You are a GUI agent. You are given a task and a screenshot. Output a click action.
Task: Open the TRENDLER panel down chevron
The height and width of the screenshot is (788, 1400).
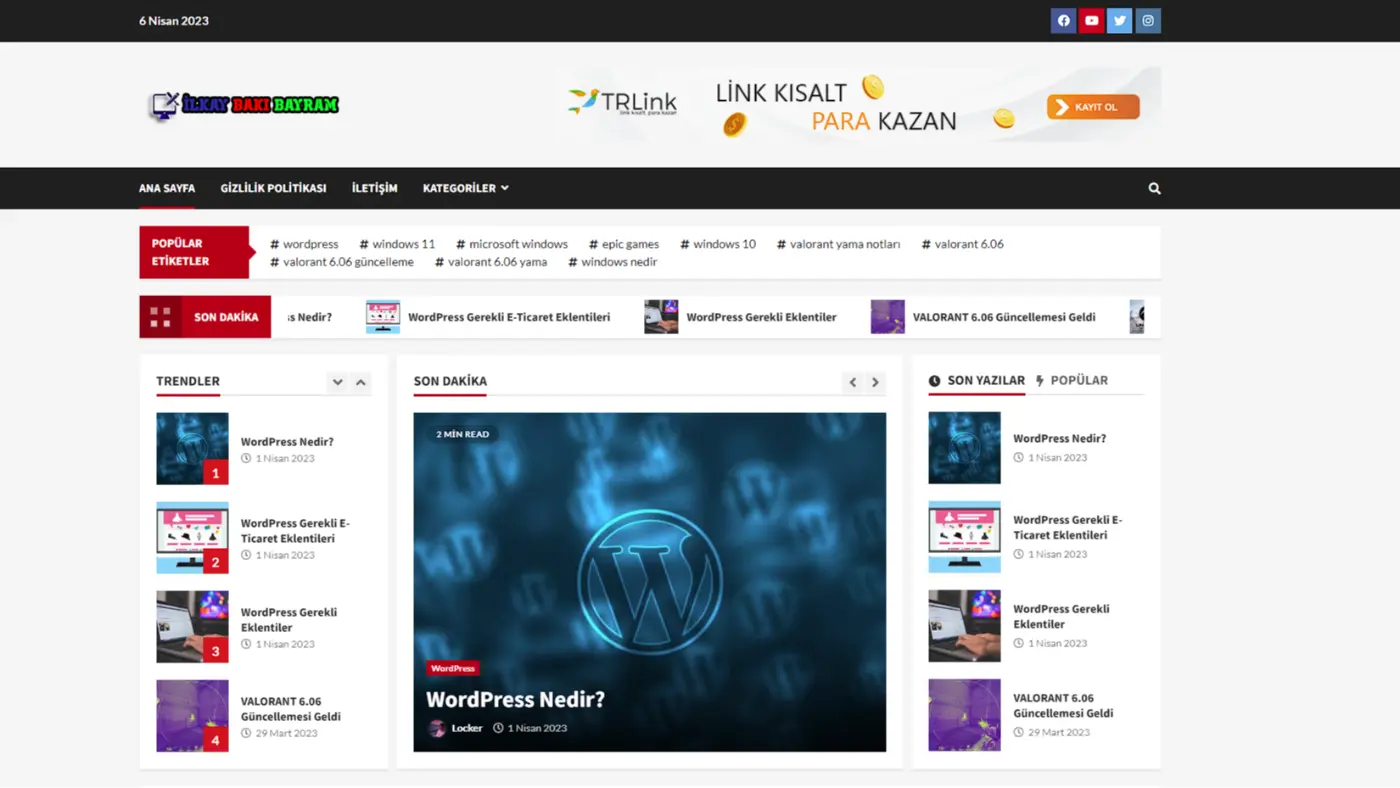coord(338,382)
